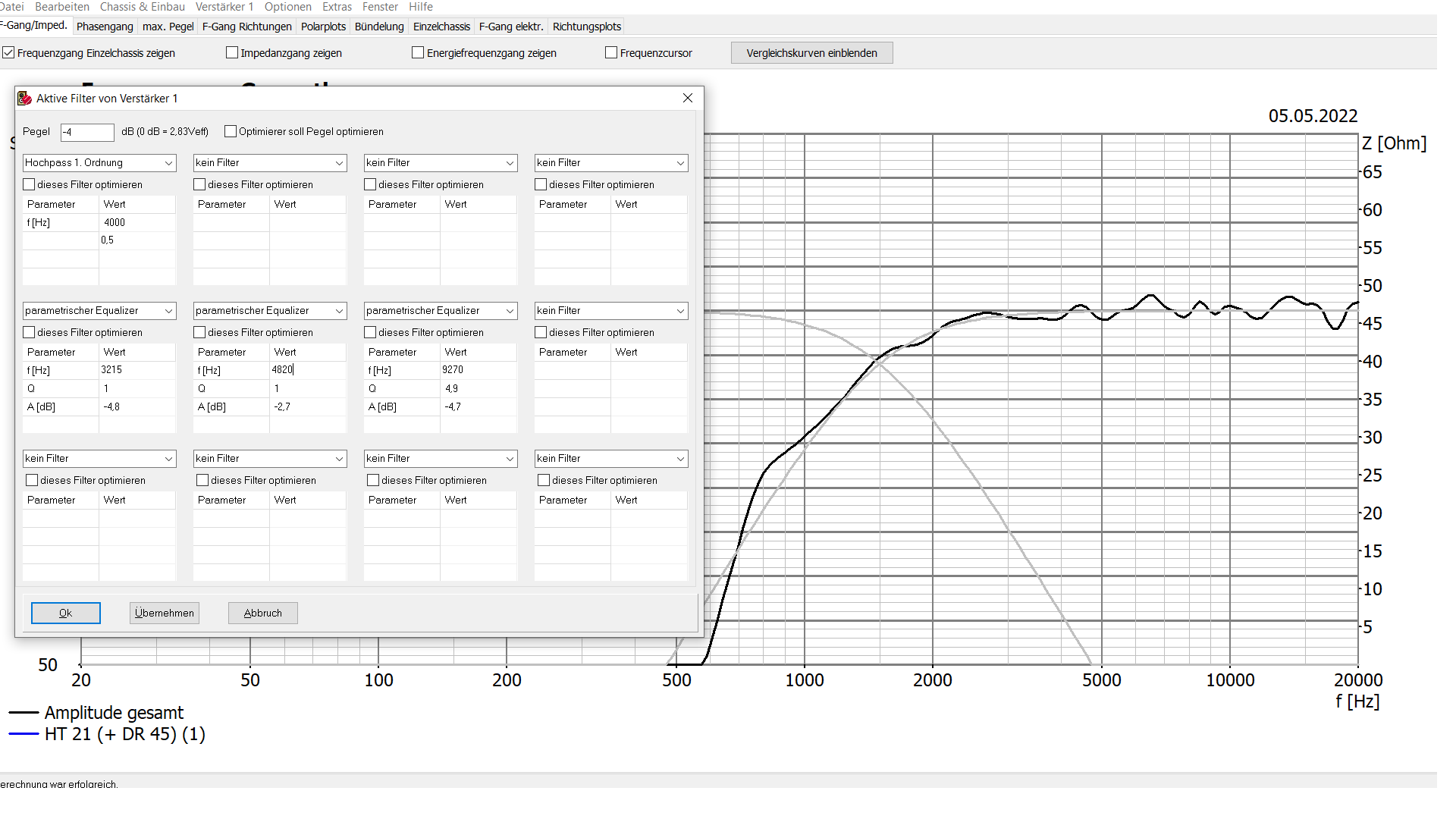The image size is (1456, 819).
Task: Open the bottom-row first 'kein Filter' dropdown
Action: point(99,459)
